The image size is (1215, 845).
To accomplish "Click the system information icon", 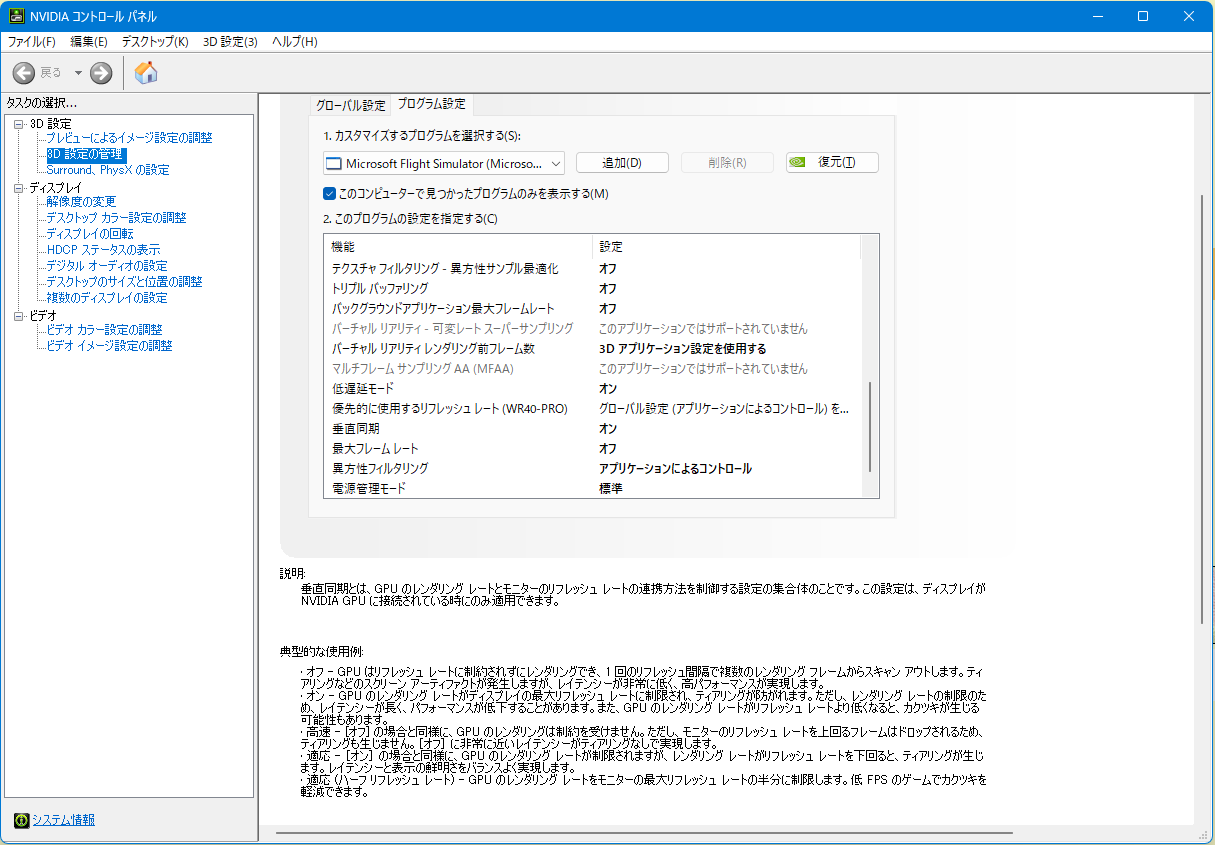I will point(21,820).
